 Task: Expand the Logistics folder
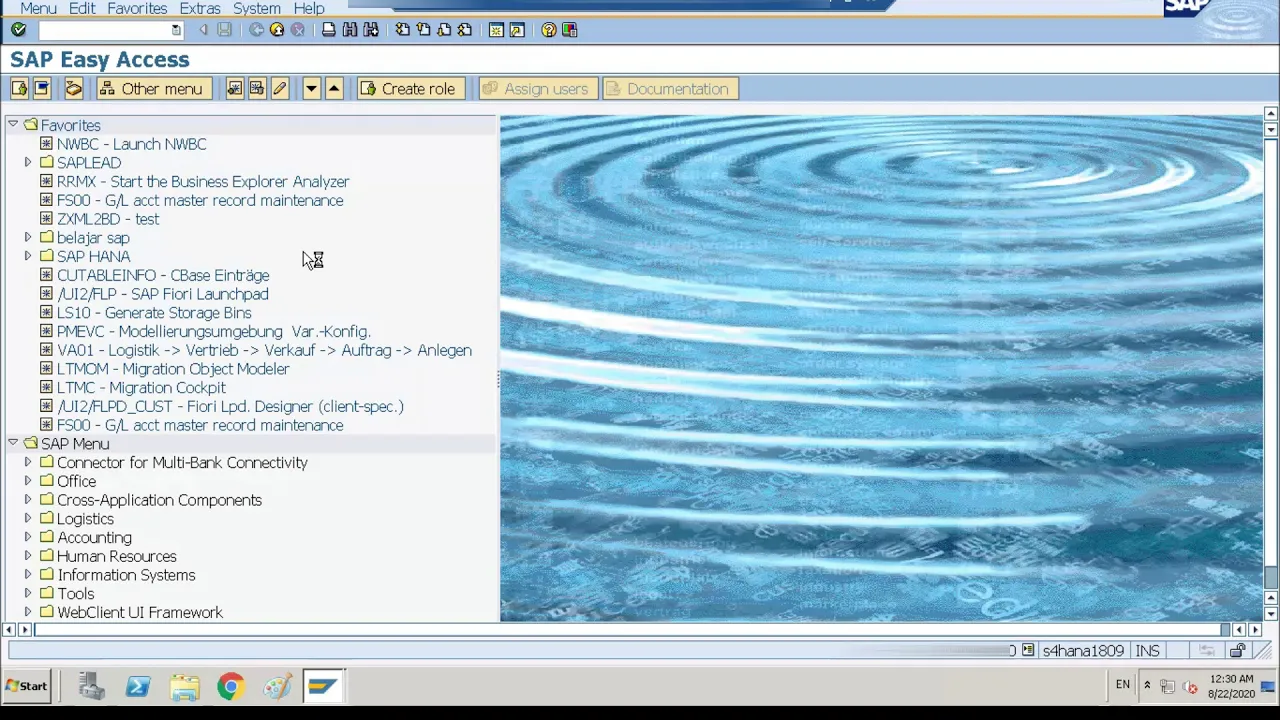pyautogui.click(x=28, y=519)
